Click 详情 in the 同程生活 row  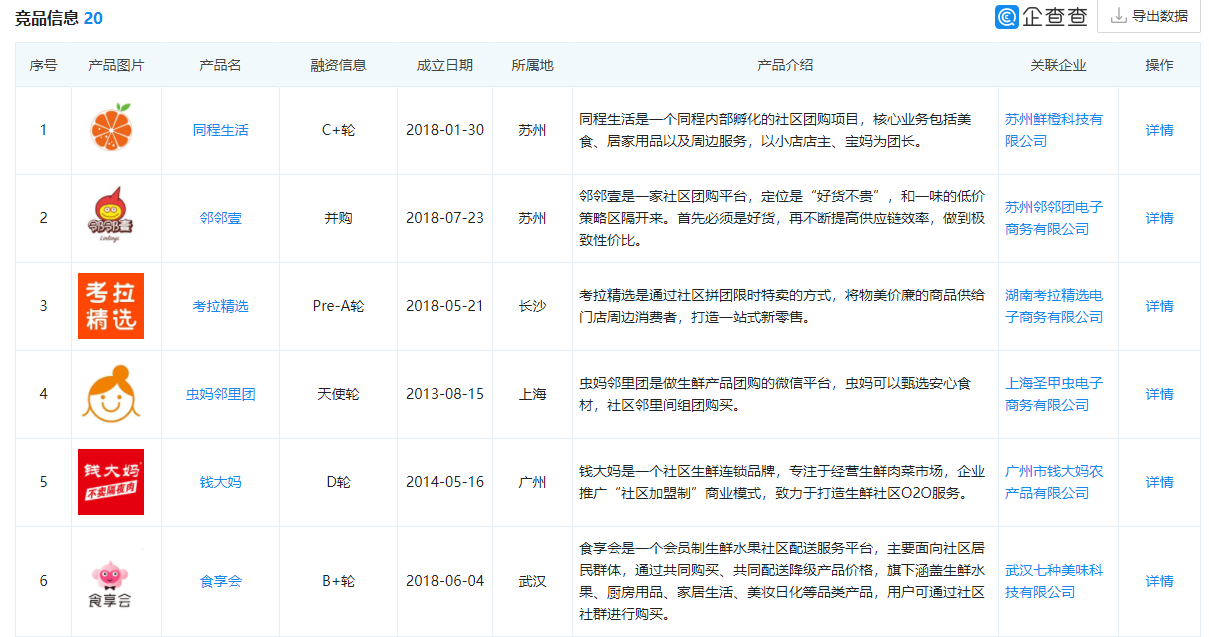point(1160,130)
